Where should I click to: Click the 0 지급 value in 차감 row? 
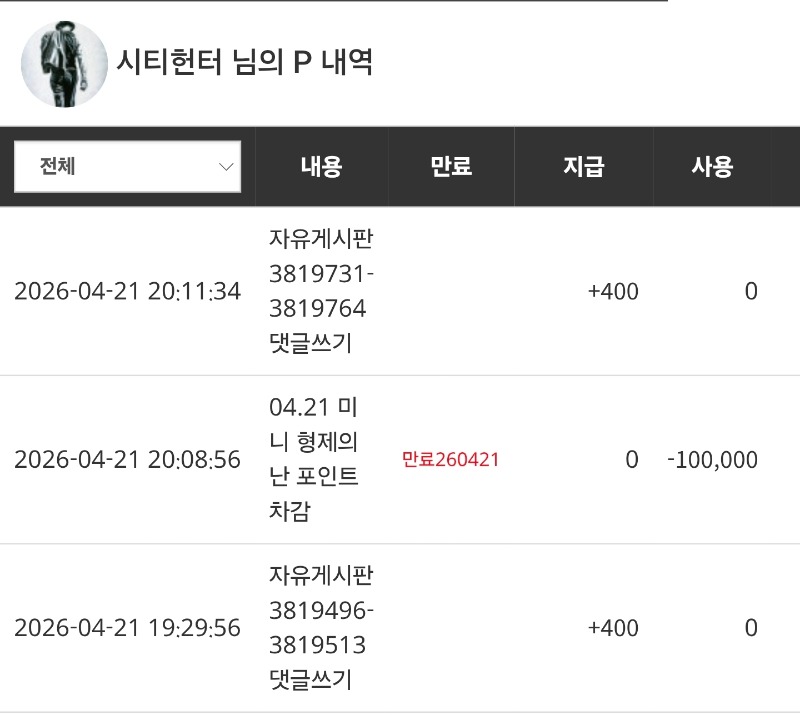(631, 460)
